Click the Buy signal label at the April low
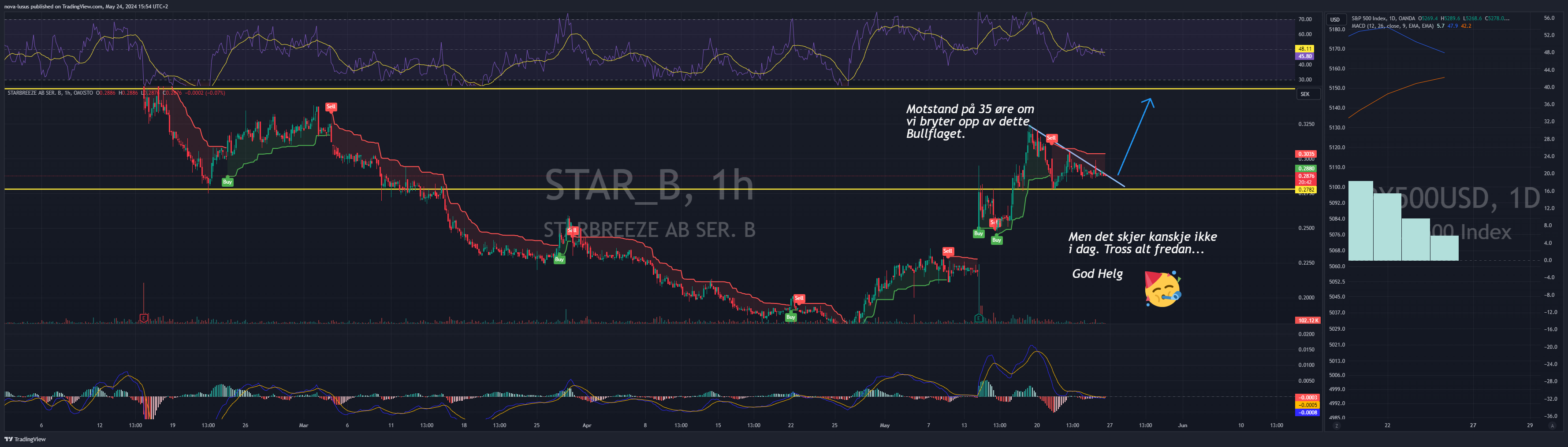The image size is (1568, 447). tap(791, 317)
